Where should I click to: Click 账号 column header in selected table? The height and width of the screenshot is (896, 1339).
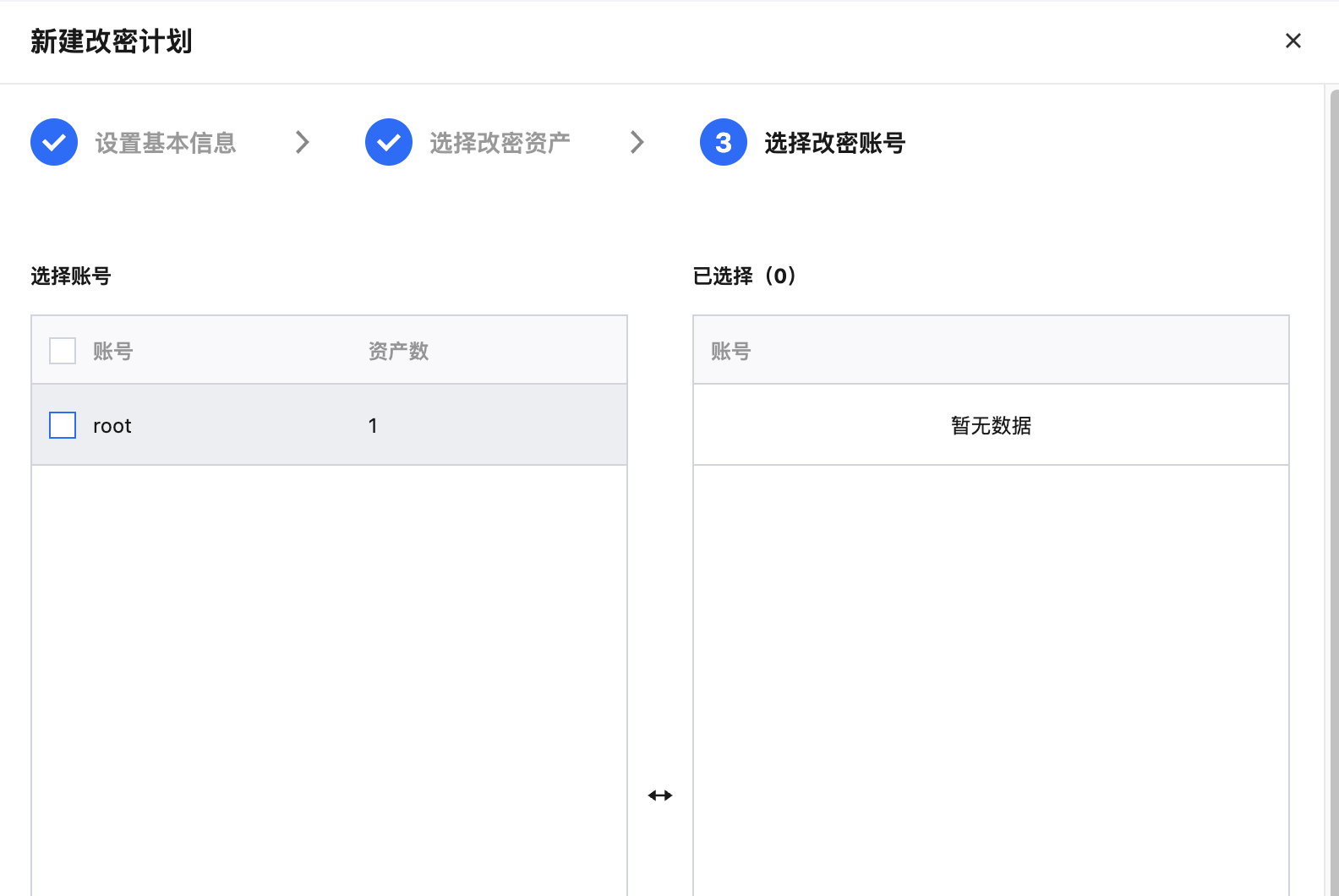pos(731,351)
